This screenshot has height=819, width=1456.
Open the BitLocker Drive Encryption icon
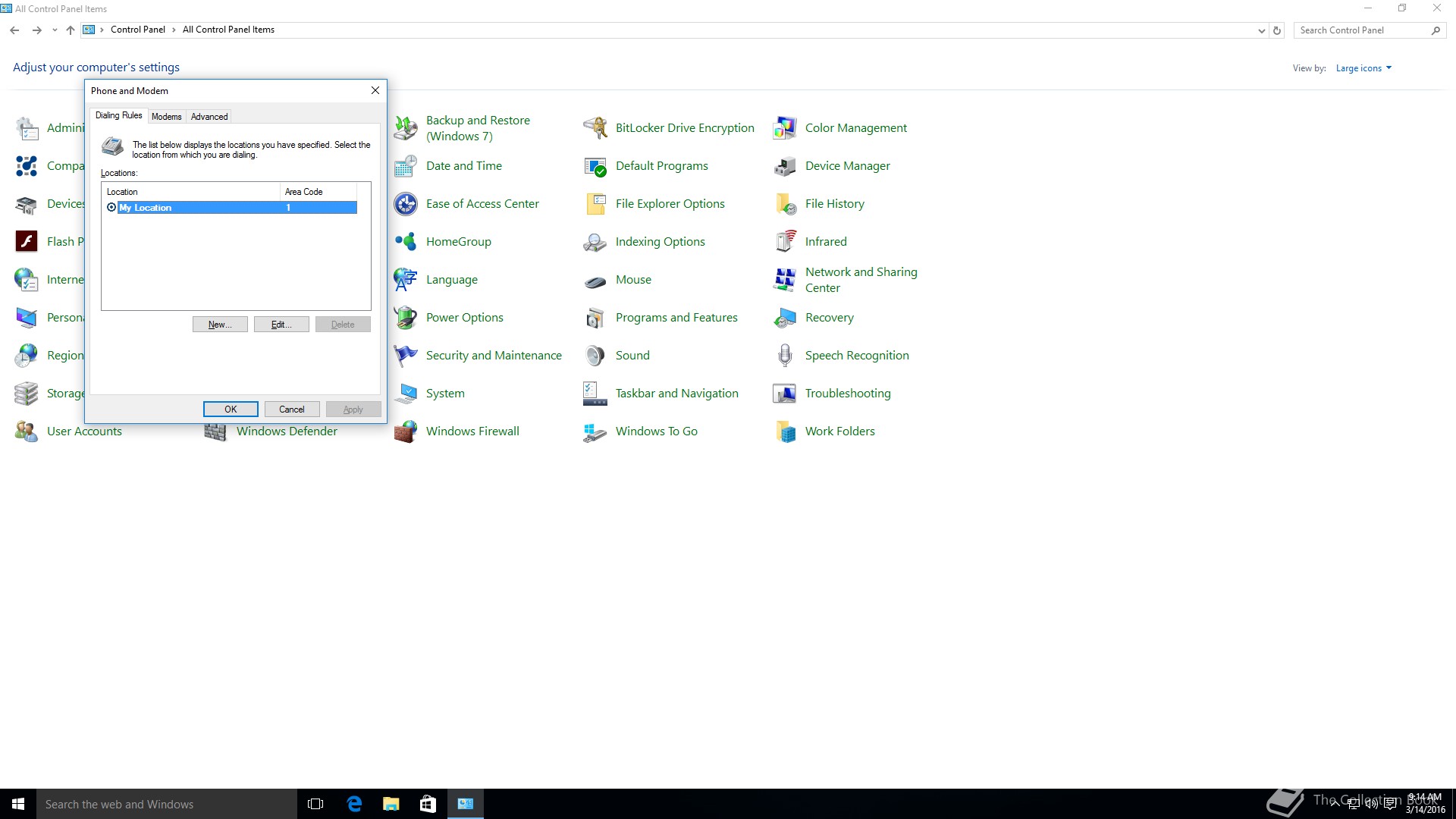[x=595, y=128]
